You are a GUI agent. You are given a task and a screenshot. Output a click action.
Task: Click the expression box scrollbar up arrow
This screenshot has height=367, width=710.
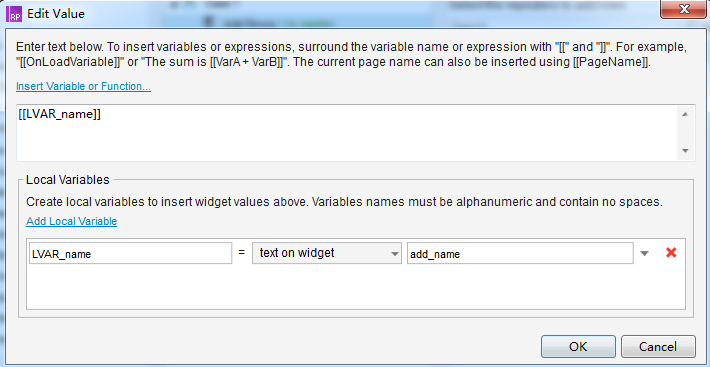[685, 114]
